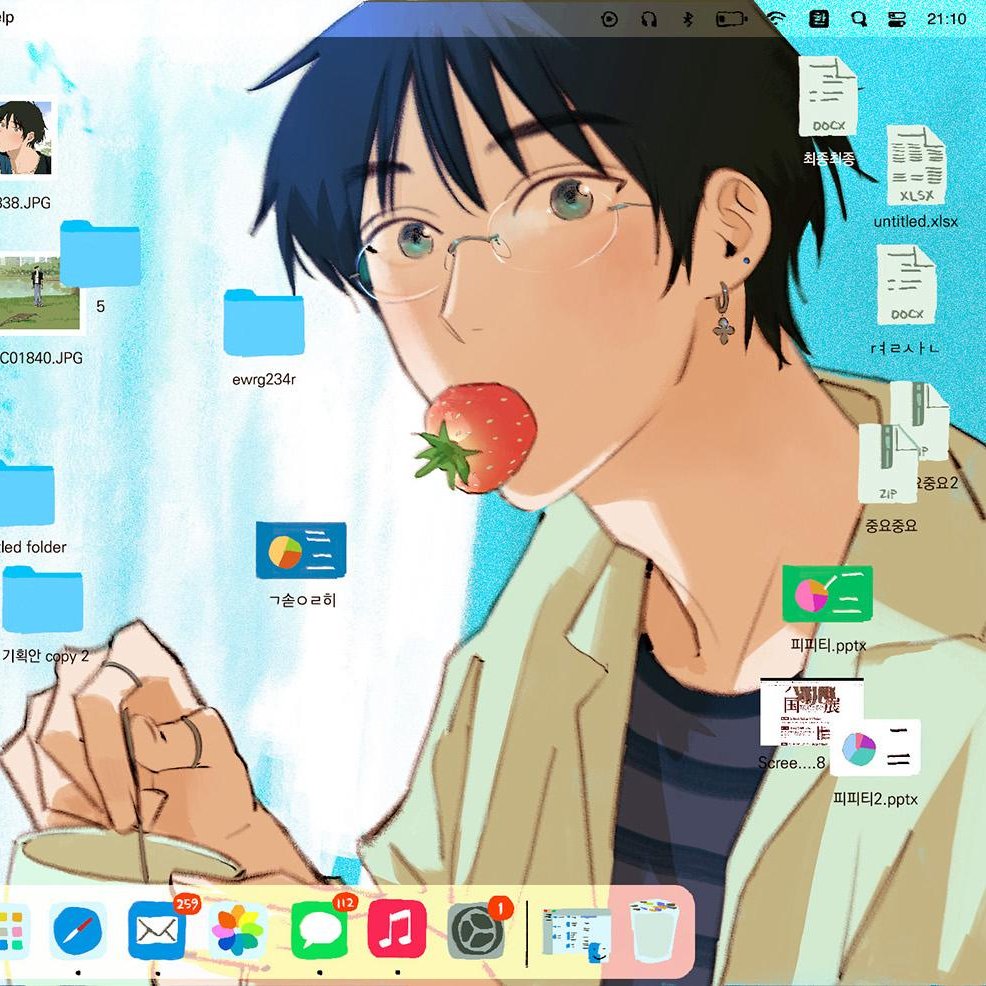Select the untitled folder icon

point(26,492)
